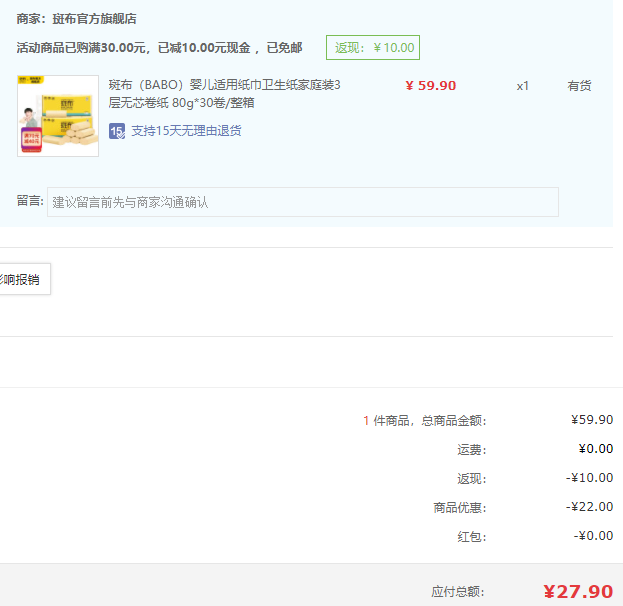Click 总商品金额 ¥59.90 value
This screenshot has width=623, height=606.
point(592,420)
